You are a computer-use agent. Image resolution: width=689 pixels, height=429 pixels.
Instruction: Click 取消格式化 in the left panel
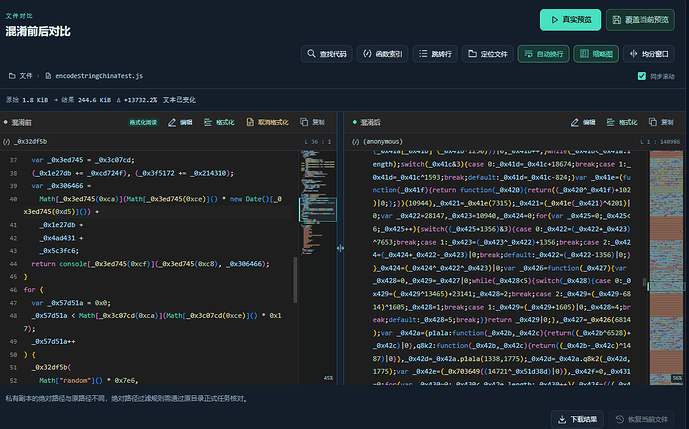click(x=268, y=122)
